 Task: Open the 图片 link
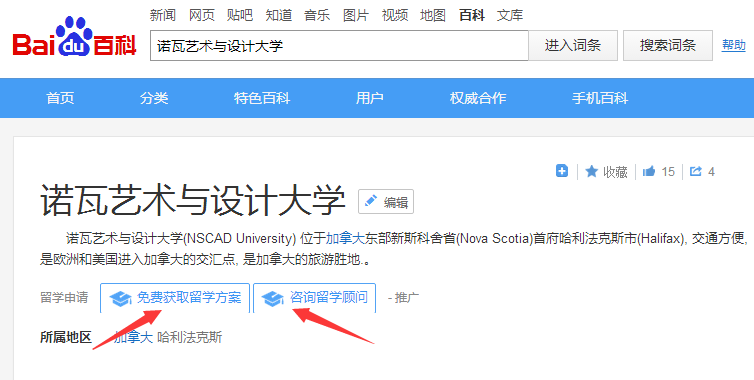(356, 15)
